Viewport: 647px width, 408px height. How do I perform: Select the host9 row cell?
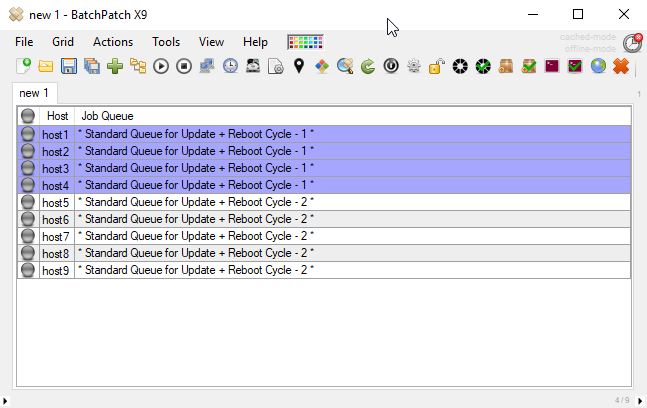(x=57, y=270)
